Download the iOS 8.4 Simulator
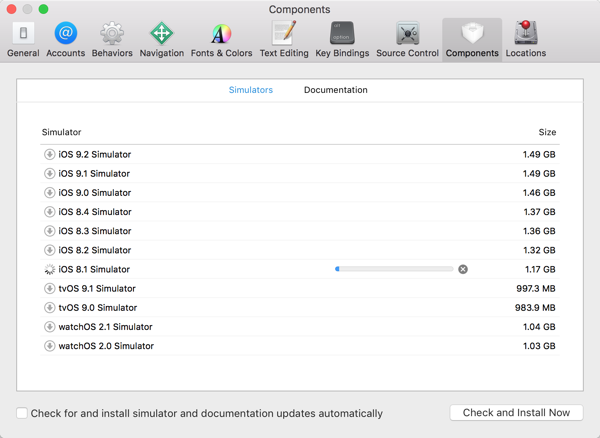 pyautogui.click(x=49, y=212)
